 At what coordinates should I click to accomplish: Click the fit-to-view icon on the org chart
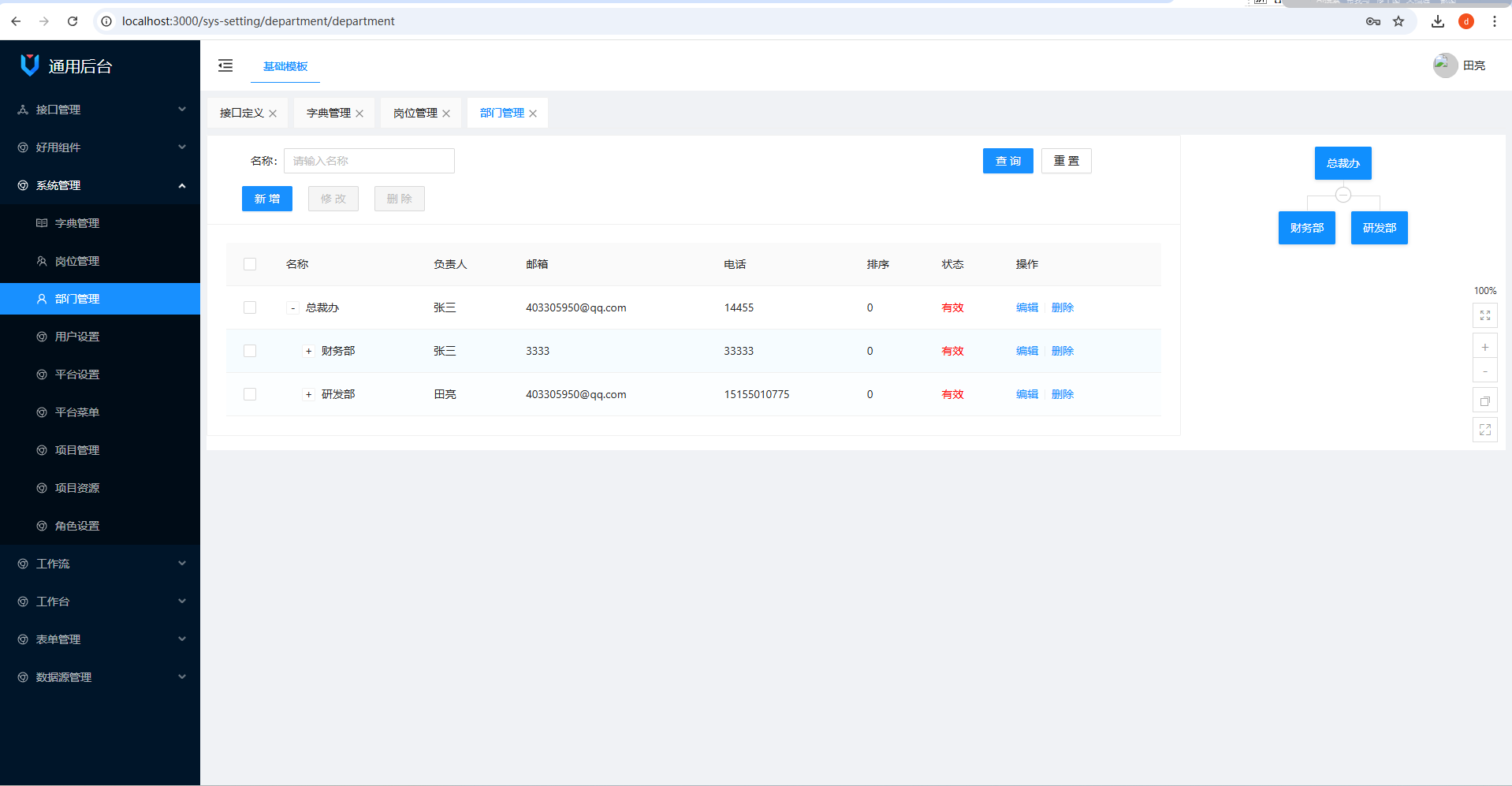(1485, 315)
